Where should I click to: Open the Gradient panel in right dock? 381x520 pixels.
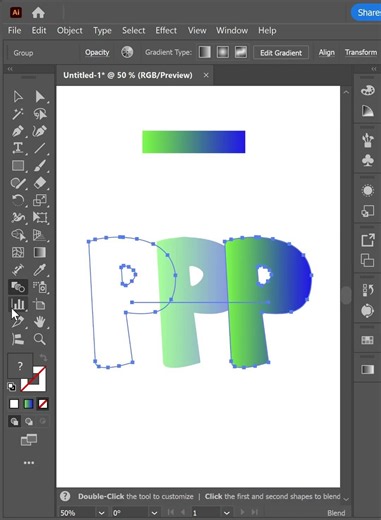click(367, 369)
